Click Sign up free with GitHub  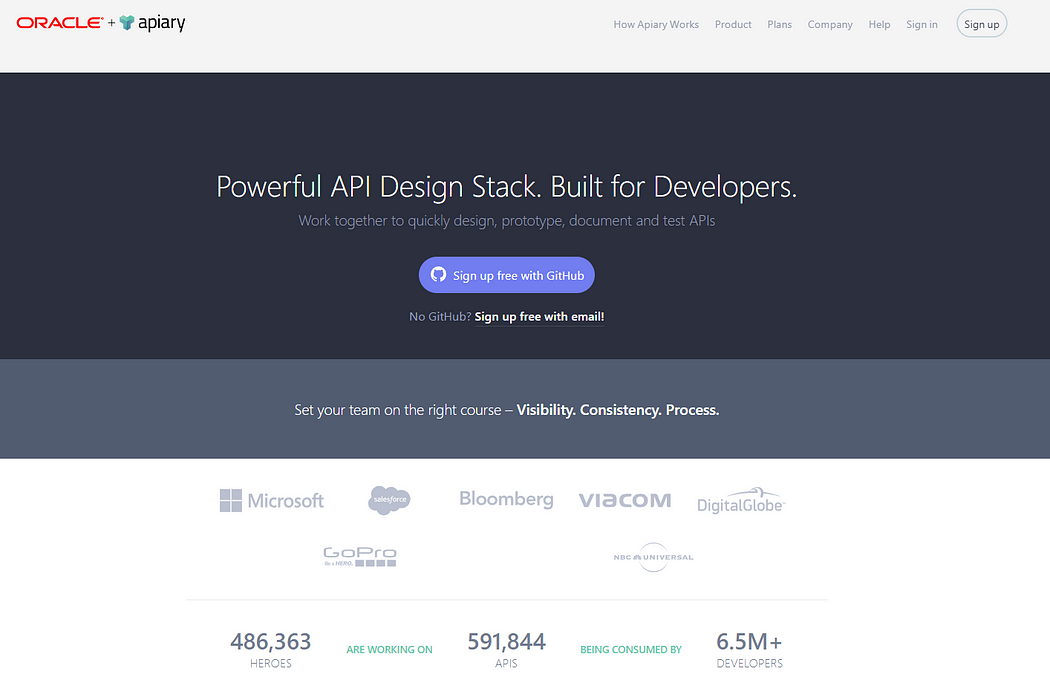coord(506,274)
